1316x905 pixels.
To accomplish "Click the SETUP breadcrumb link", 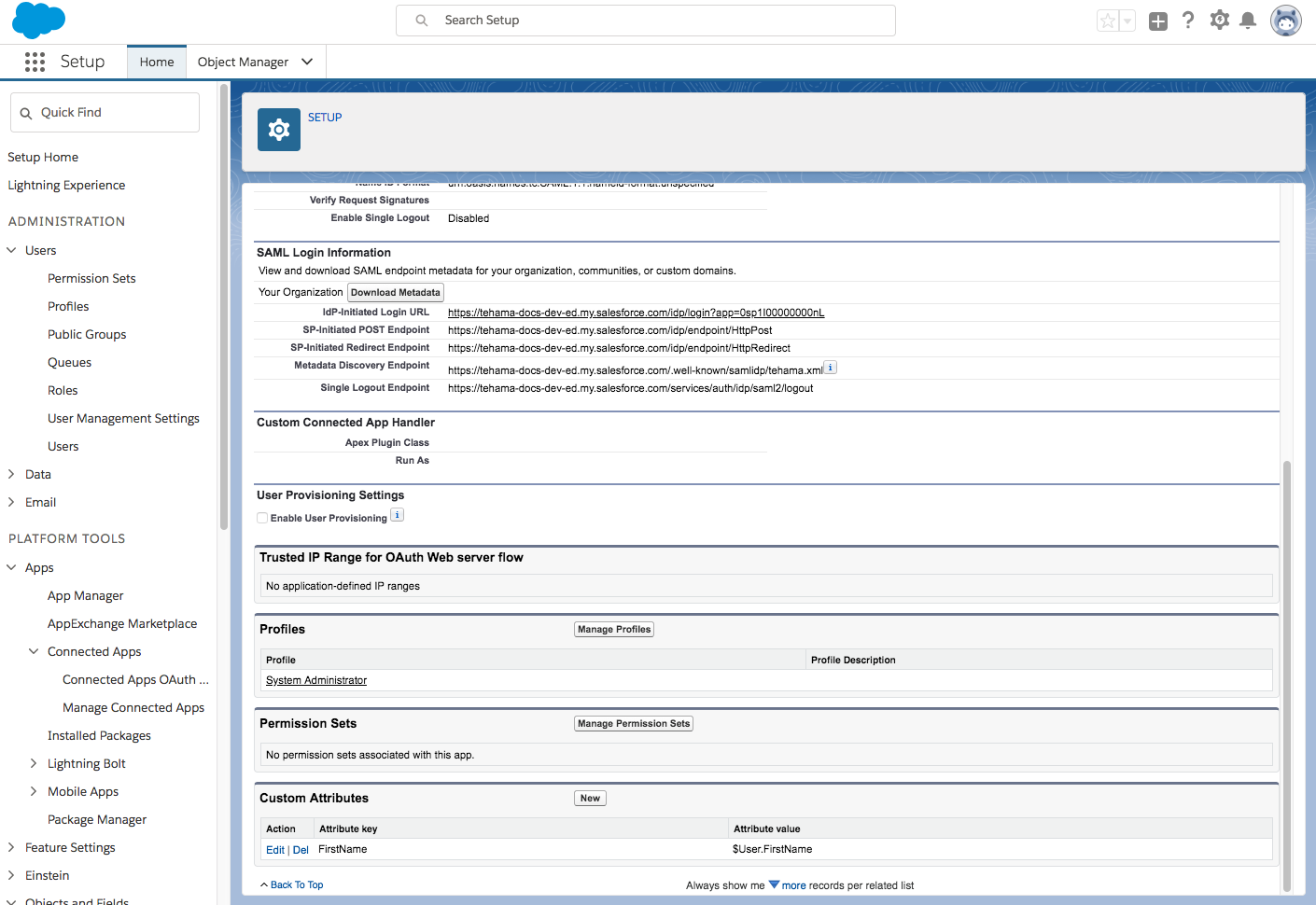I will pos(325,118).
